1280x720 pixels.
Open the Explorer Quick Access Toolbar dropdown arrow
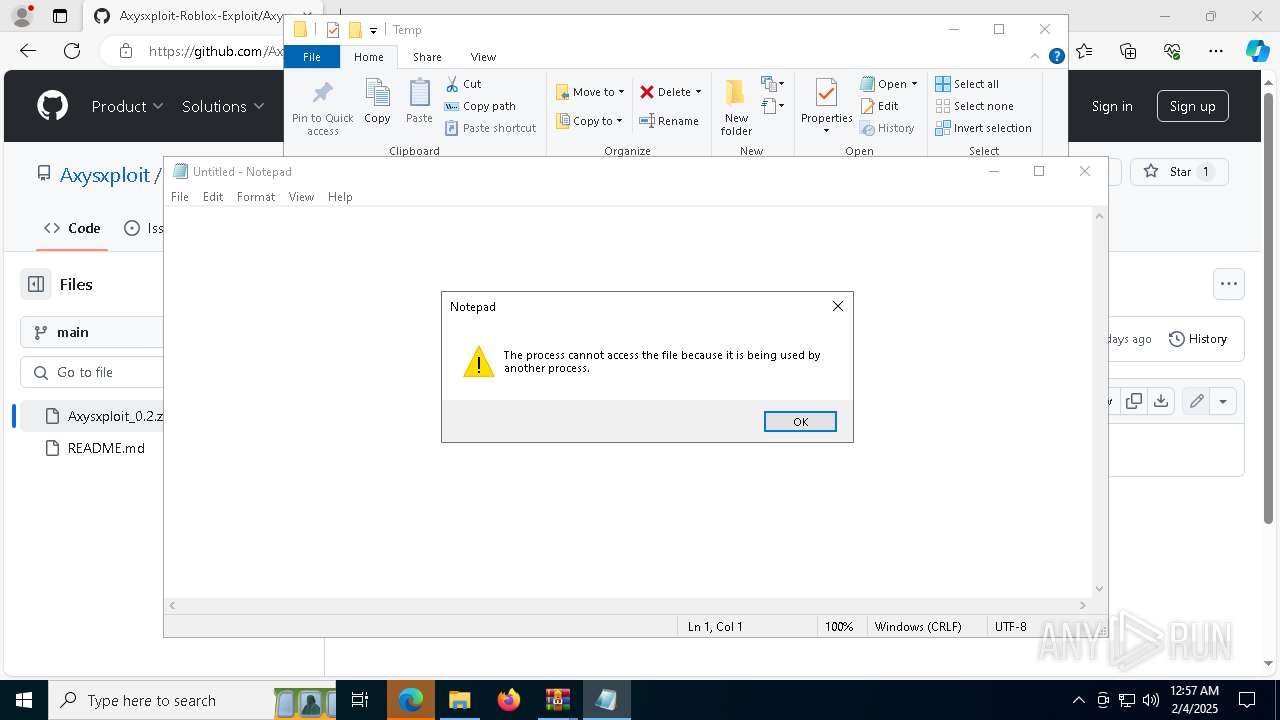pyautogui.click(x=373, y=31)
